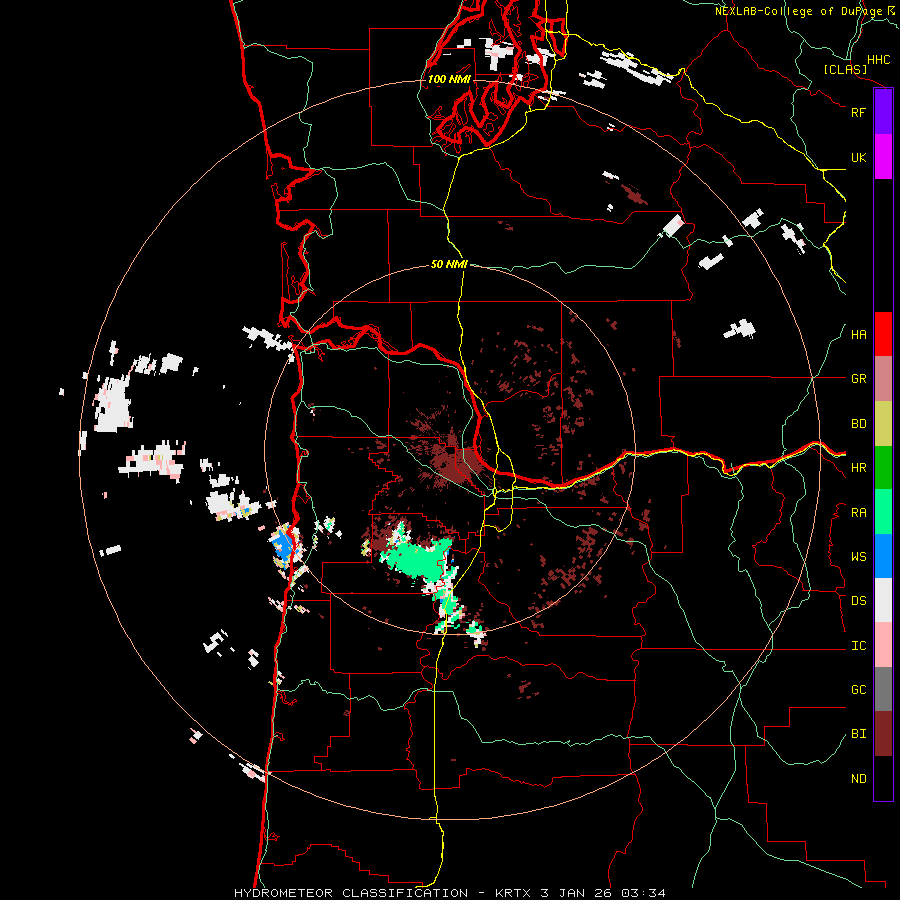Click the HHC product label
The width and height of the screenshot is (900, 900).
coord(878,60)
